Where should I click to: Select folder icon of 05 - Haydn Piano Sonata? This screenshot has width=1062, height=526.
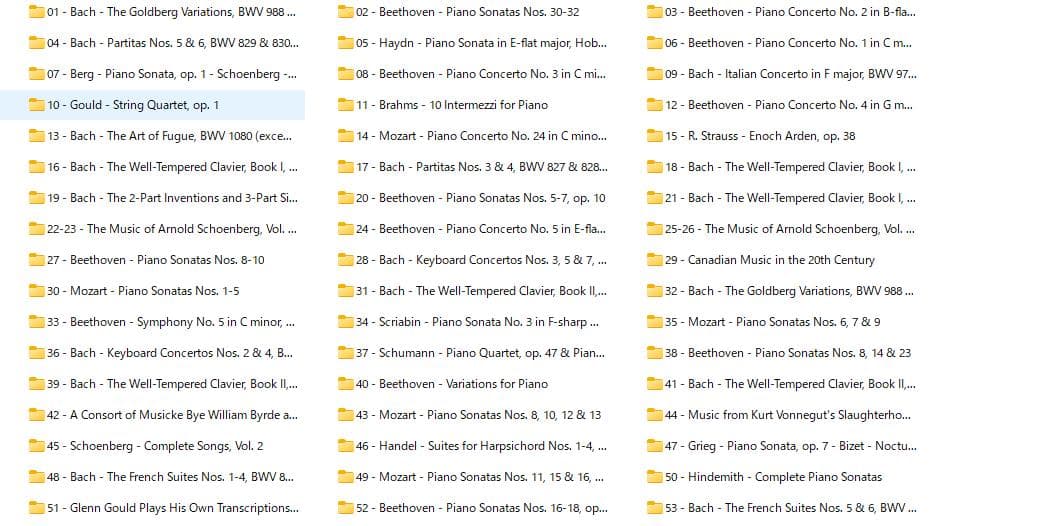point(346,43)
